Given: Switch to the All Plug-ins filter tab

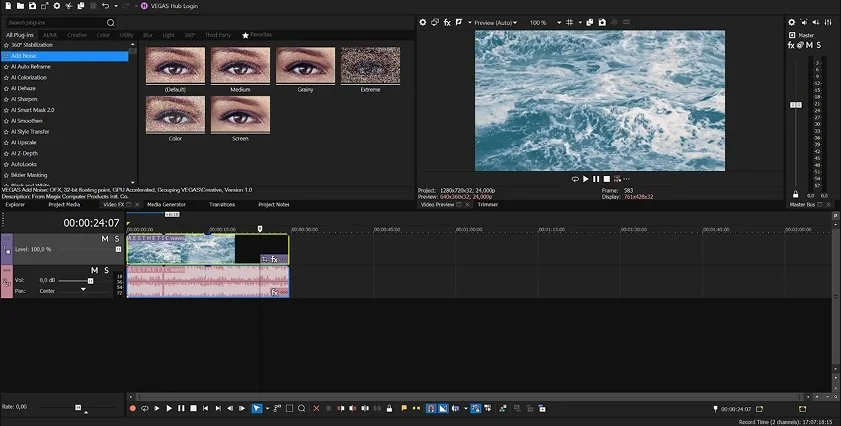Looking at the screenshot, I should point(20,35).
